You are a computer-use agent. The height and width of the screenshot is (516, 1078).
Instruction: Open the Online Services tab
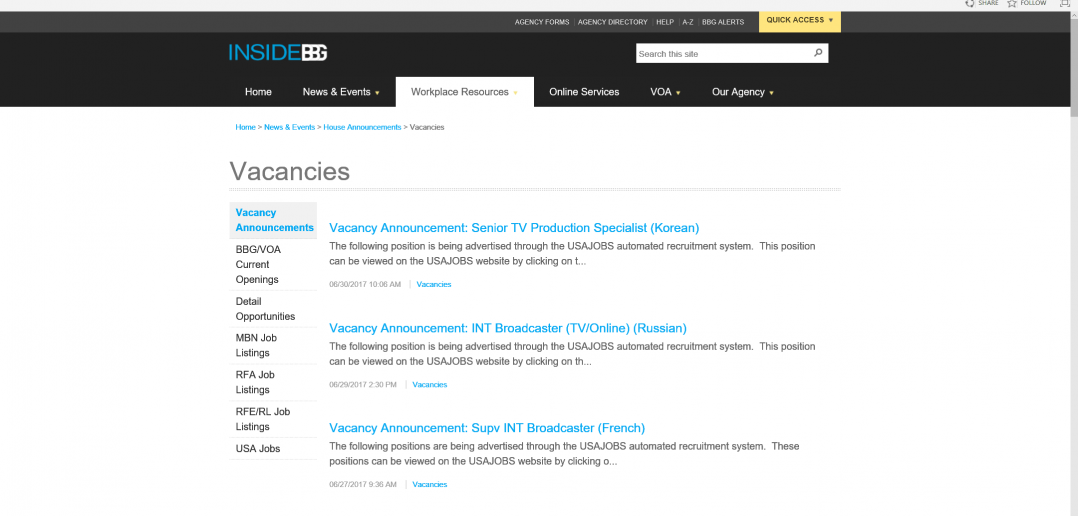pos(584,92)
